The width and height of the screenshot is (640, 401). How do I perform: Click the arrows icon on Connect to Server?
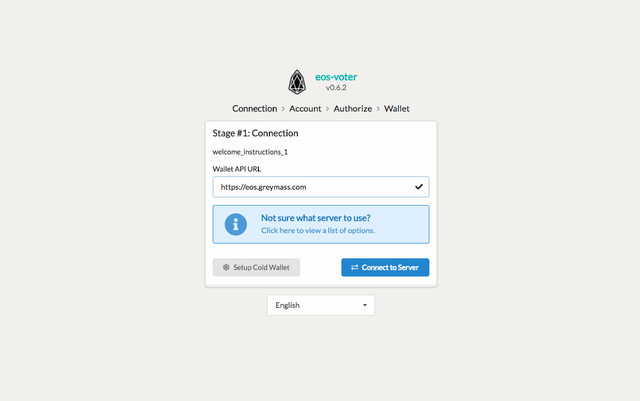[x=354, y=268]
